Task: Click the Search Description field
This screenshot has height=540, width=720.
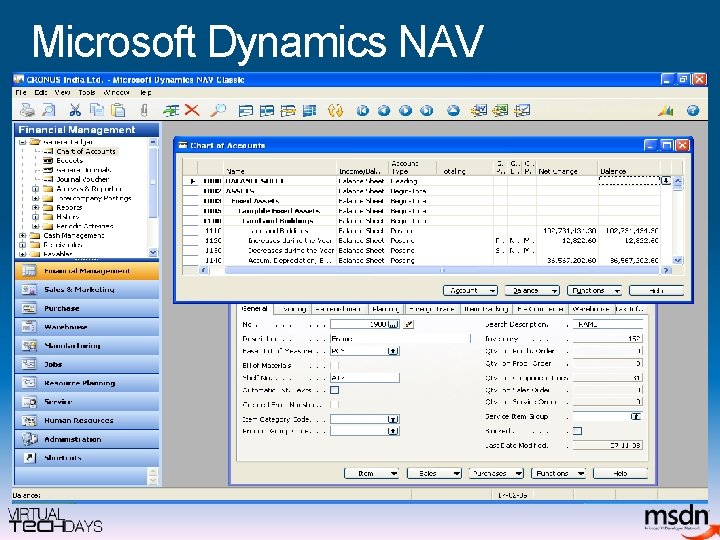Action: (x=608, y=324)
